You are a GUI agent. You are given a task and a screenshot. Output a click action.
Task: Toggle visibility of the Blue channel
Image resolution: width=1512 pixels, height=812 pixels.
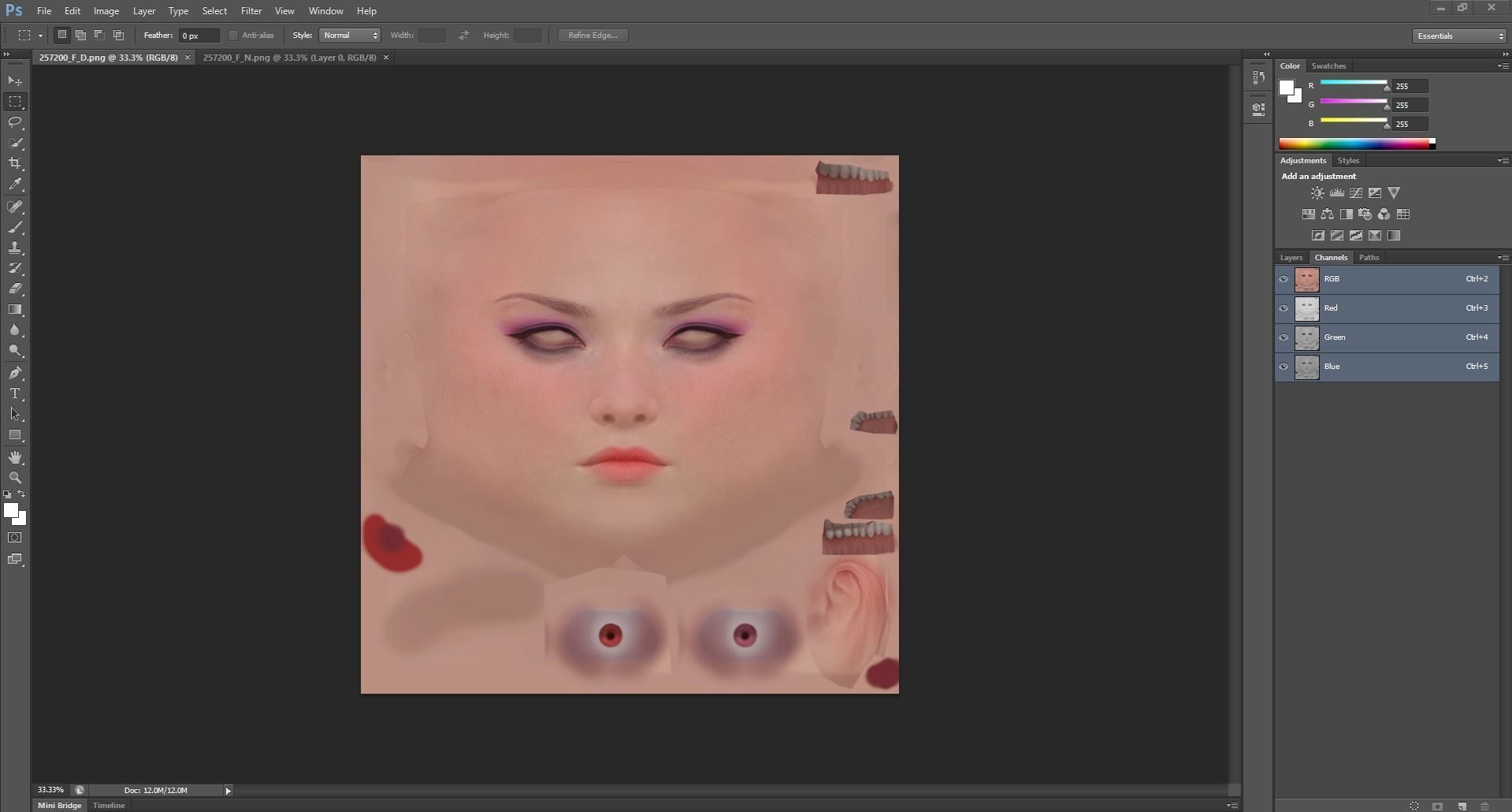1284,367
